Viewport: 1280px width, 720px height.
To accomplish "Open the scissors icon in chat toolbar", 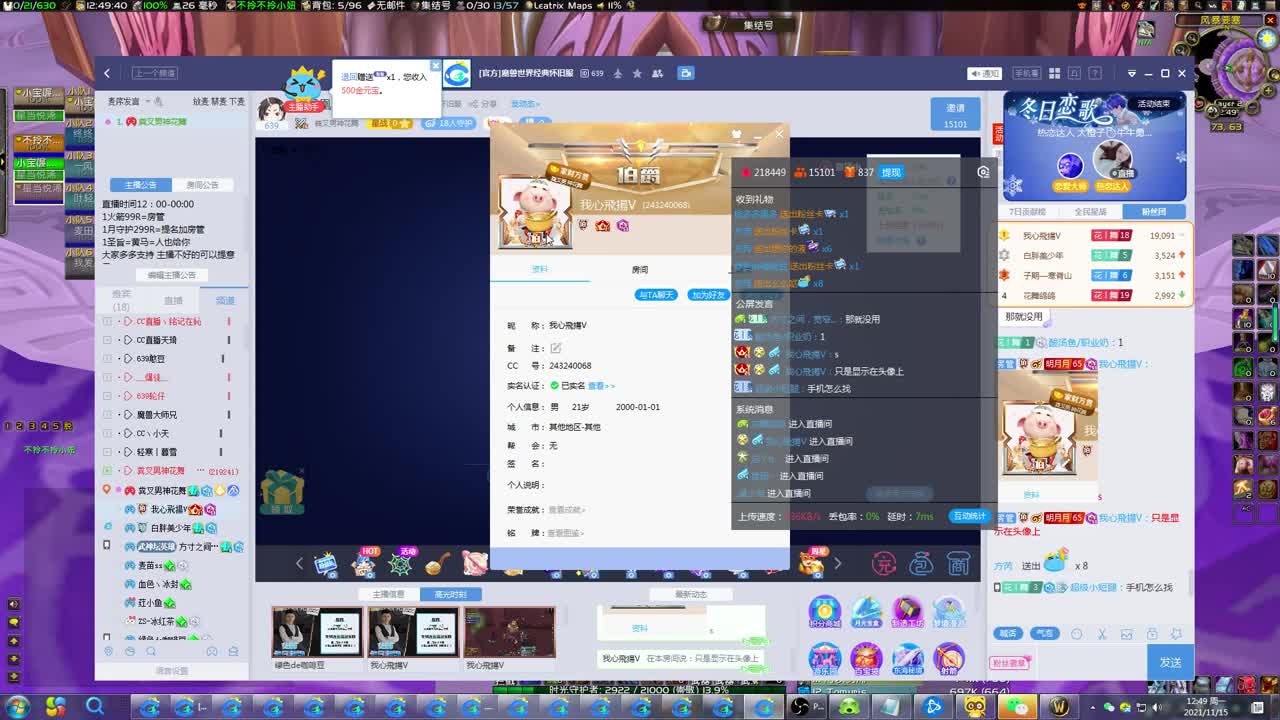I will [1102, 634].
